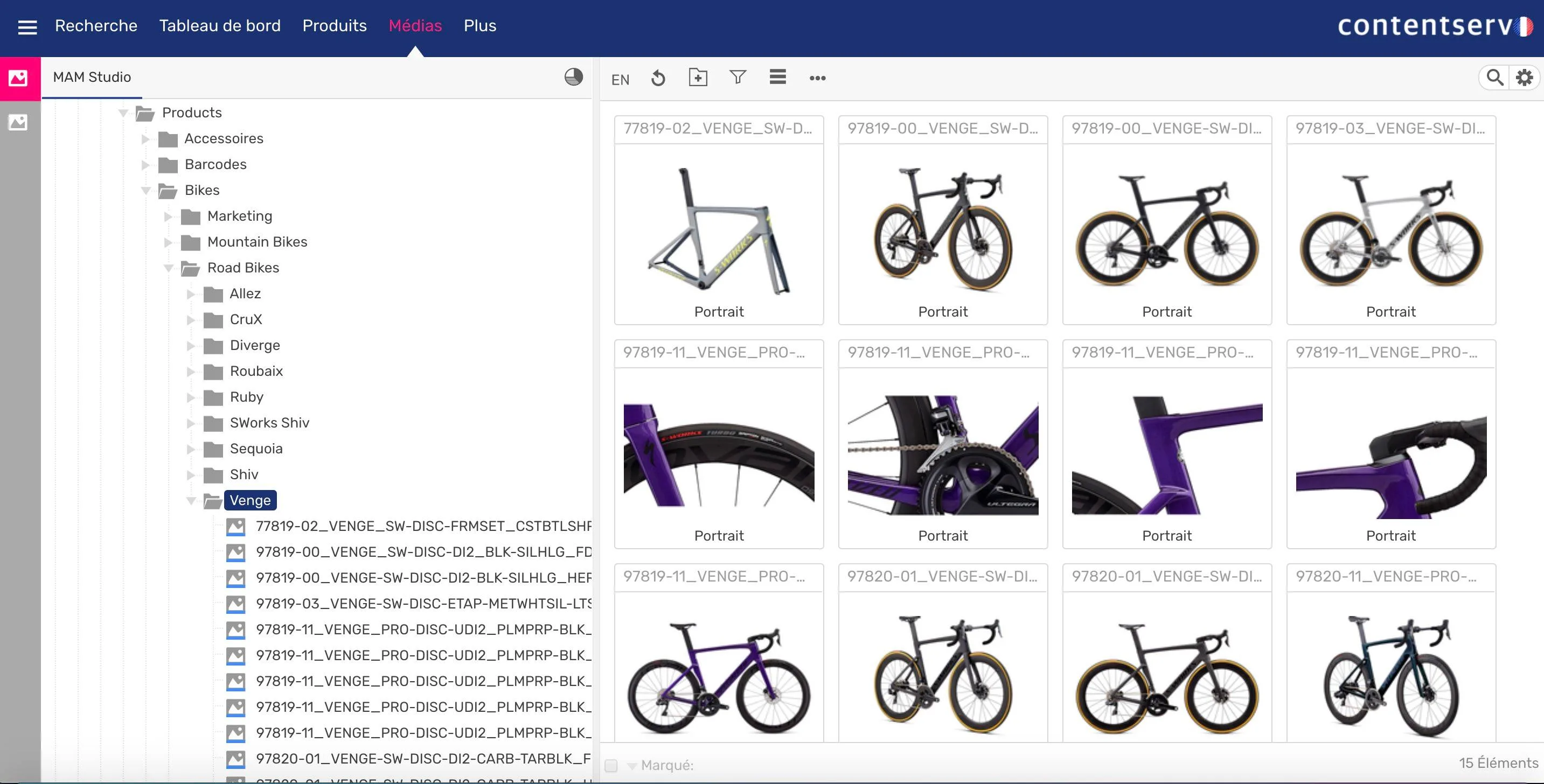
Task: Select the MAM Studio tab
Action: pos(92,77)
